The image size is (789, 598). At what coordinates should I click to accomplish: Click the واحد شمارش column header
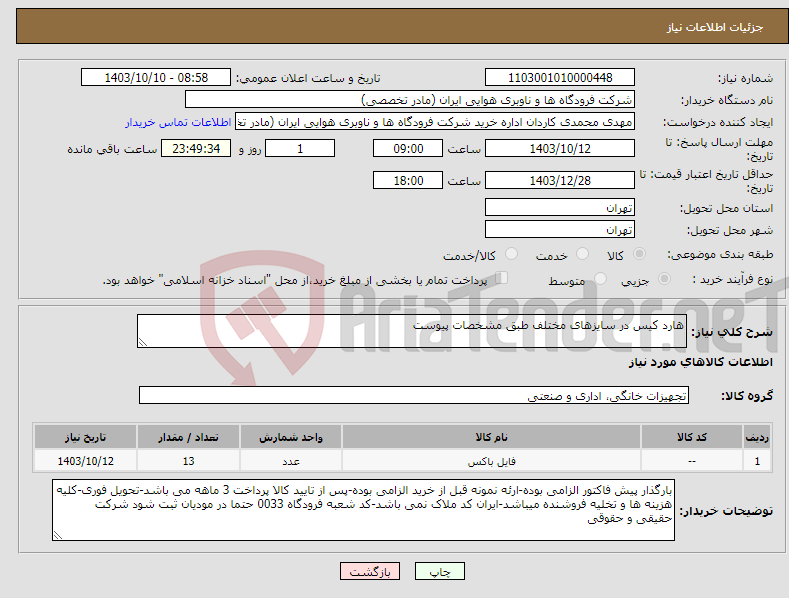[291, 437]
